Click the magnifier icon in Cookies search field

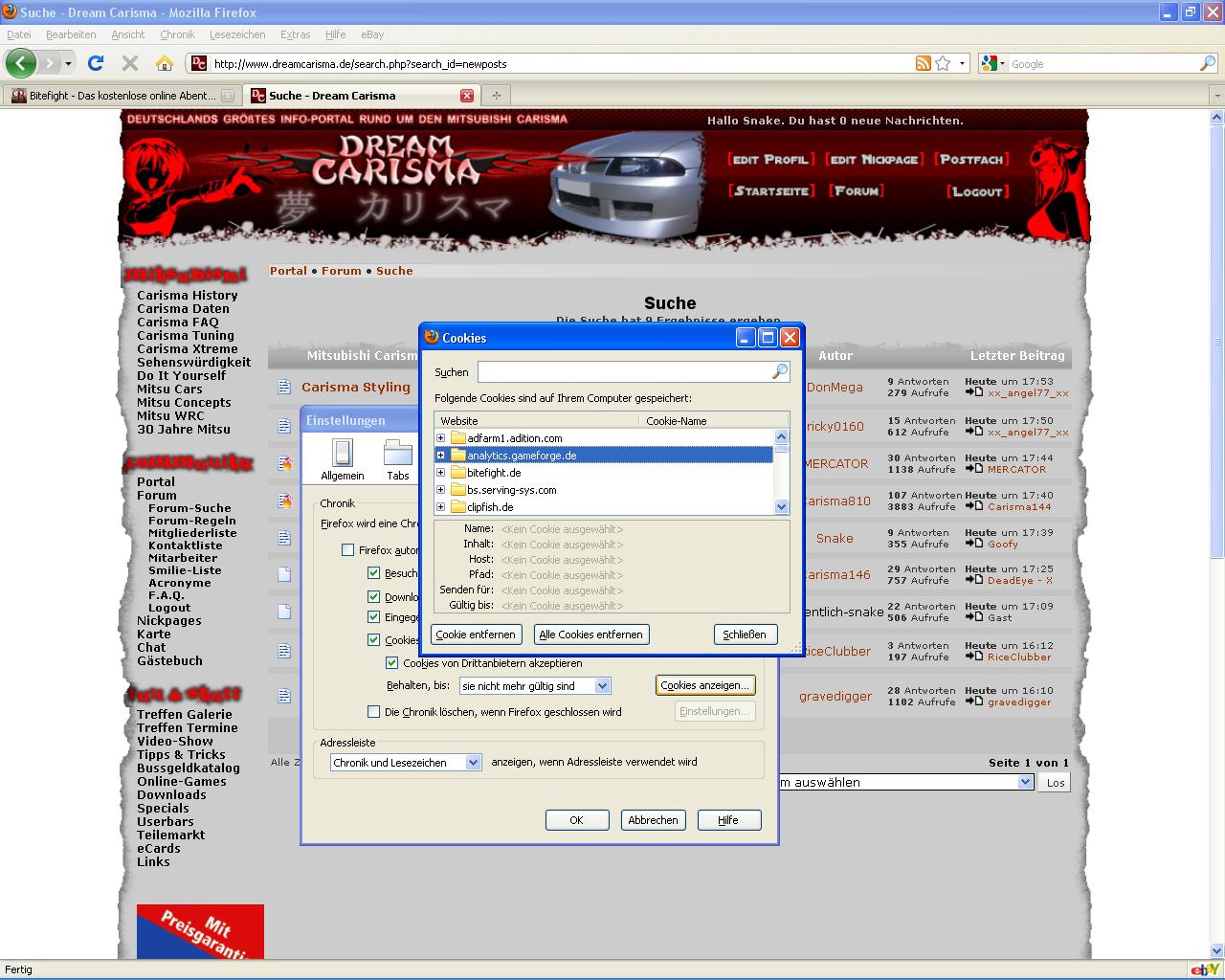(x=780, y=371)
